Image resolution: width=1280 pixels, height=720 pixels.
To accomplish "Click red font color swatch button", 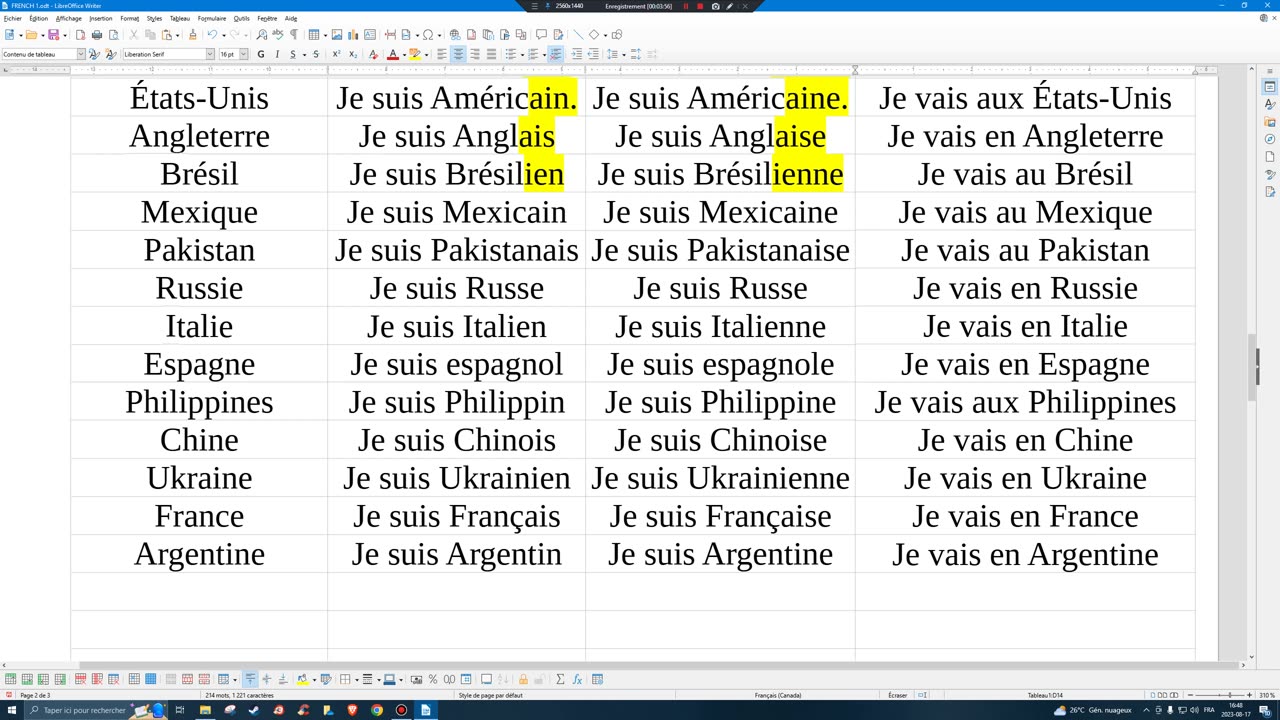I will tap(392, 54).
